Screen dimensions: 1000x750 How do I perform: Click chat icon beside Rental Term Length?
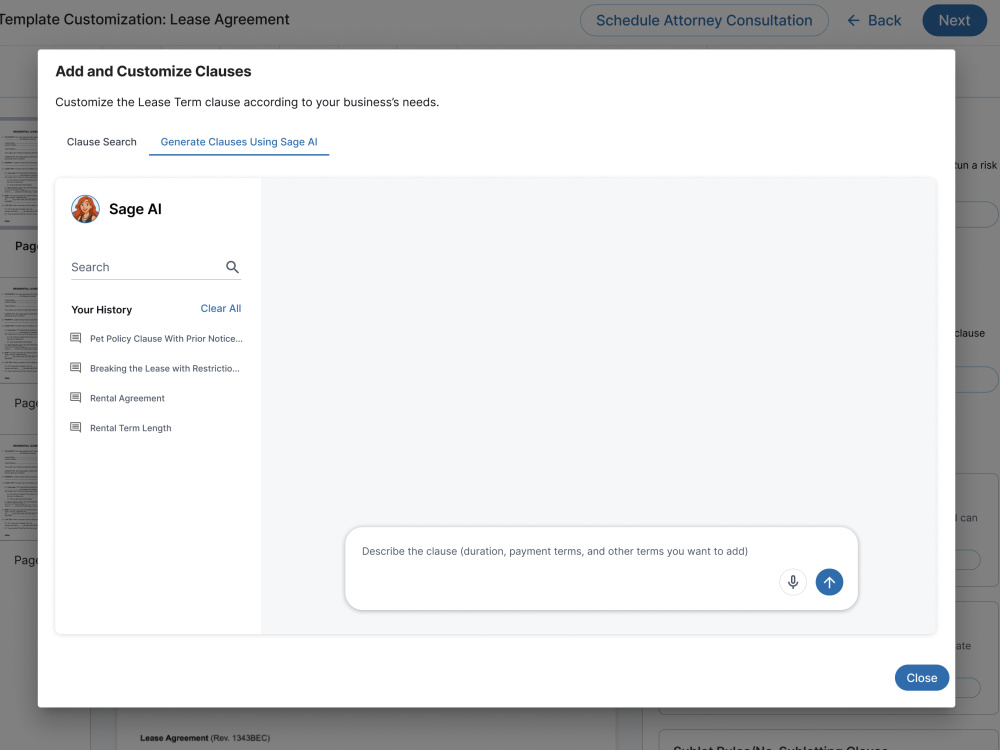[75, 427]
